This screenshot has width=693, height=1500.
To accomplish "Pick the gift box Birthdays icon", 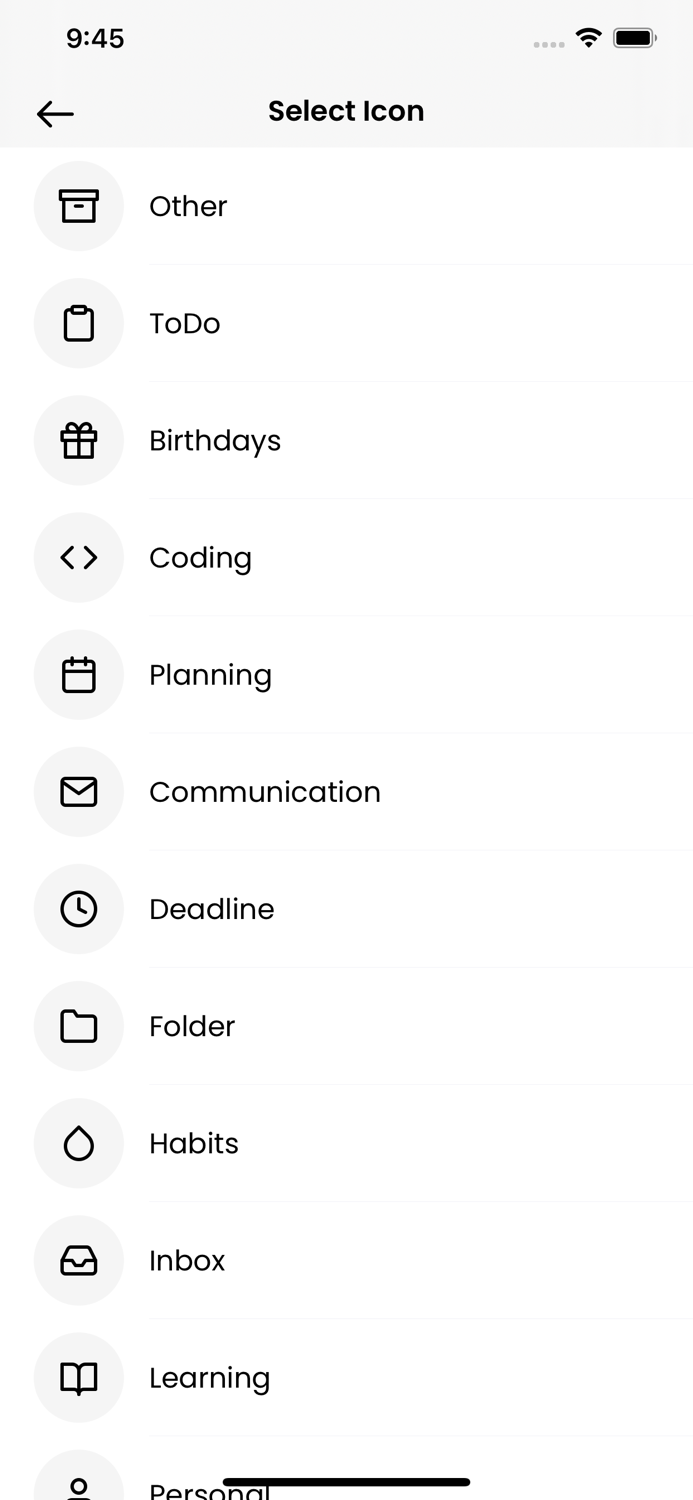I will [x=79, y=440].
